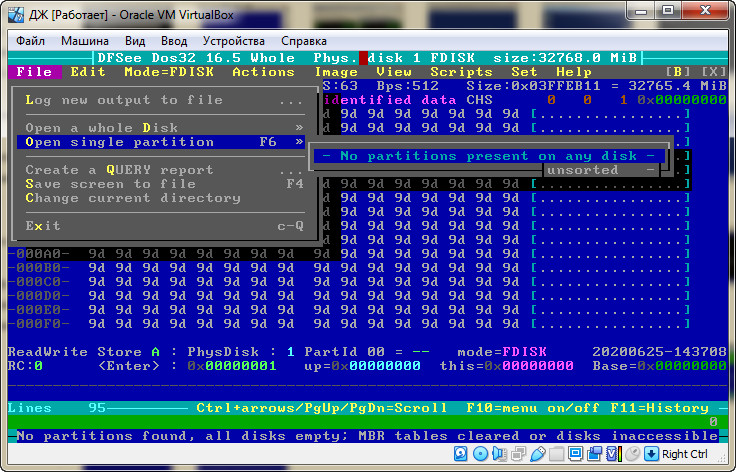The width and height of the screenshot is (736, 472).
Task: Open the Actions menu in DFSee
Action: pyautogui.click(x=263, y=72)
